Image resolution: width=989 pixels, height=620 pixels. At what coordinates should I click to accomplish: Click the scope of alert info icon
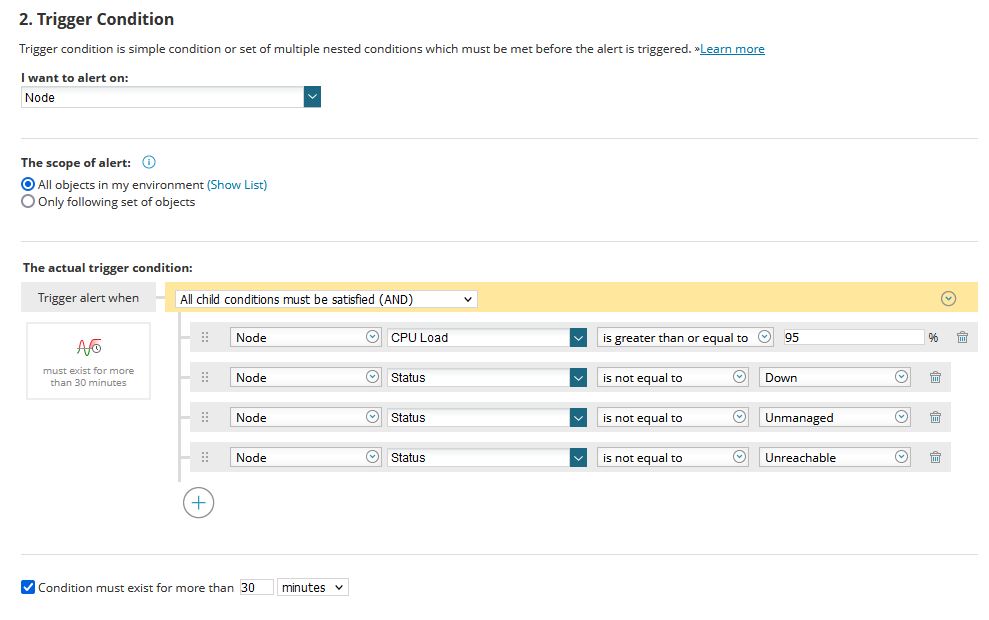[149, 162]
